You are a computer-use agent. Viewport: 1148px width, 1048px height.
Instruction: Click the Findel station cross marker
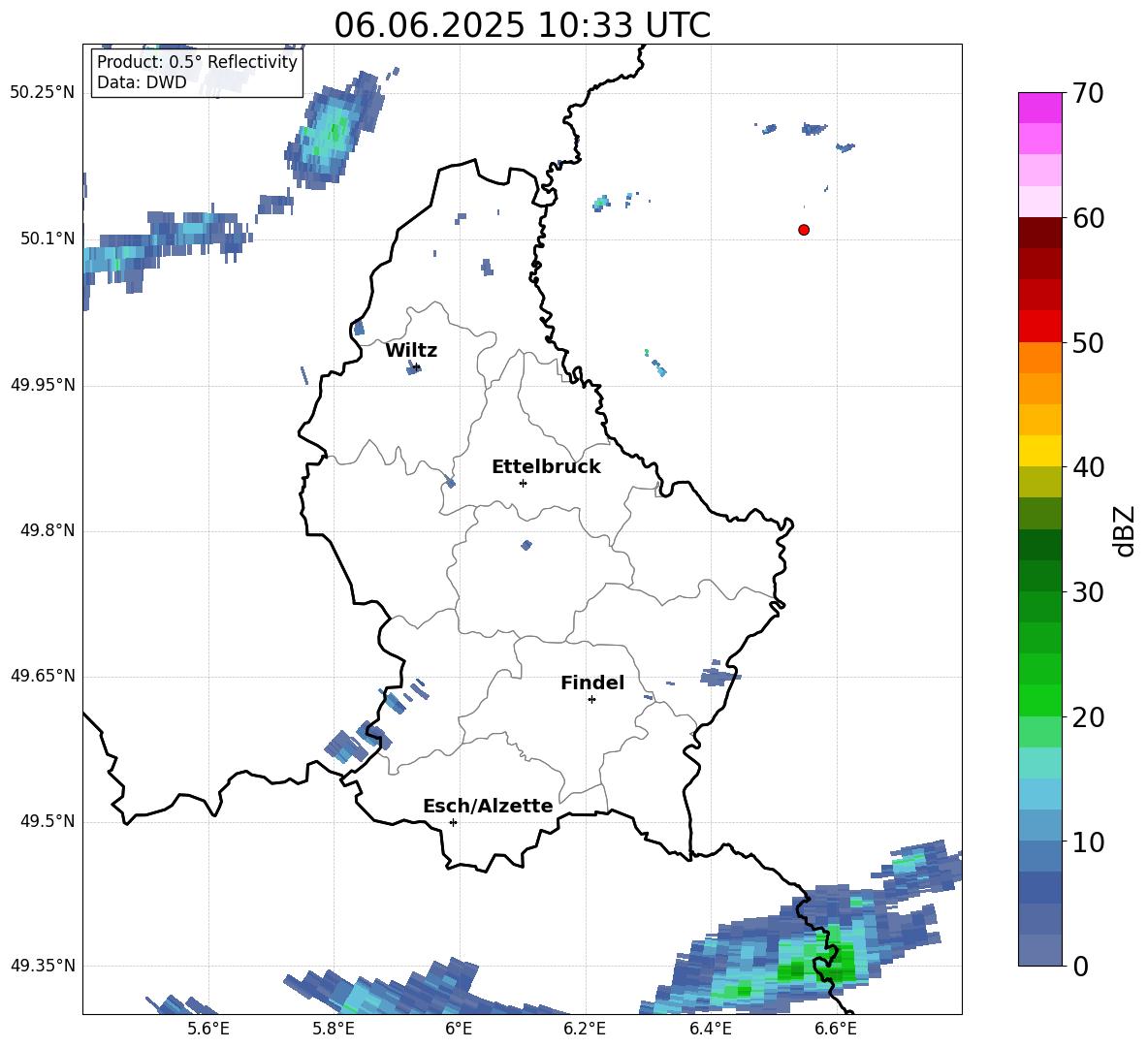591,700
